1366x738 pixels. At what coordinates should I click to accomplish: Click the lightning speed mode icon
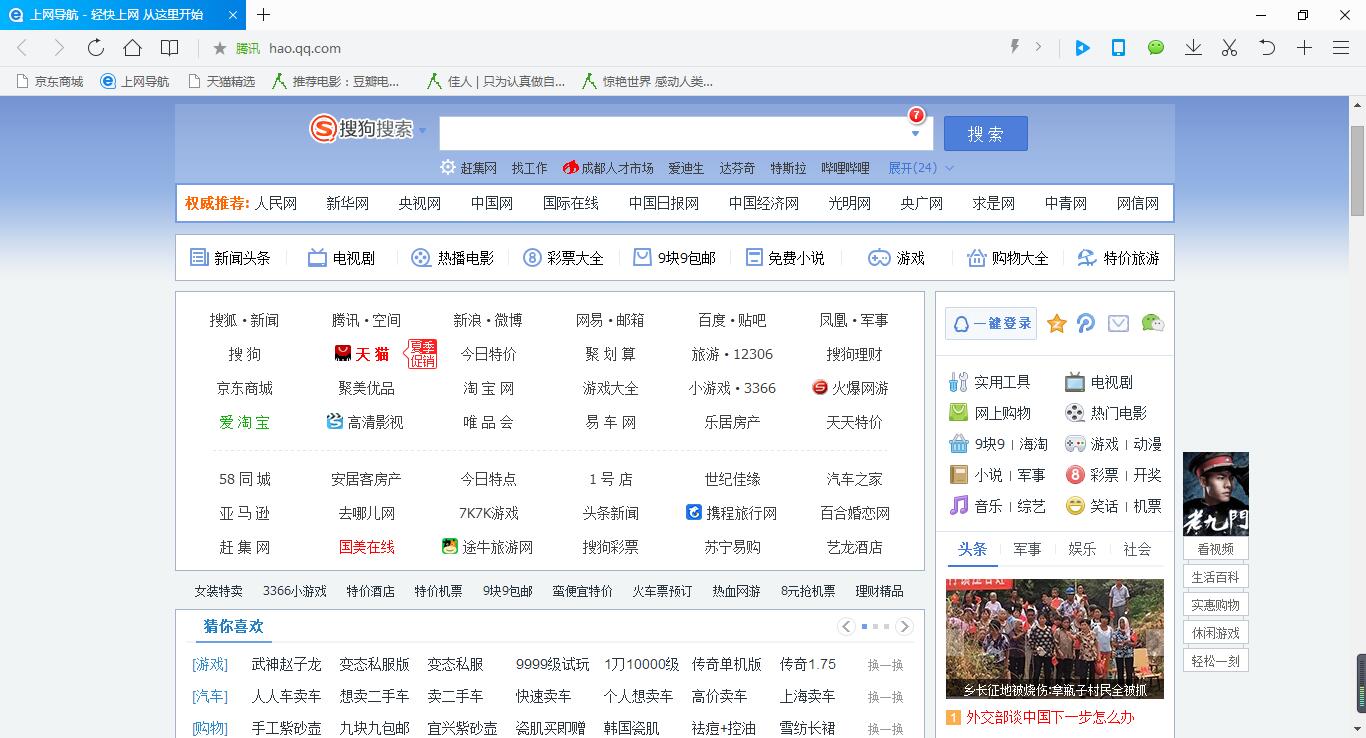click(1015, 47)
